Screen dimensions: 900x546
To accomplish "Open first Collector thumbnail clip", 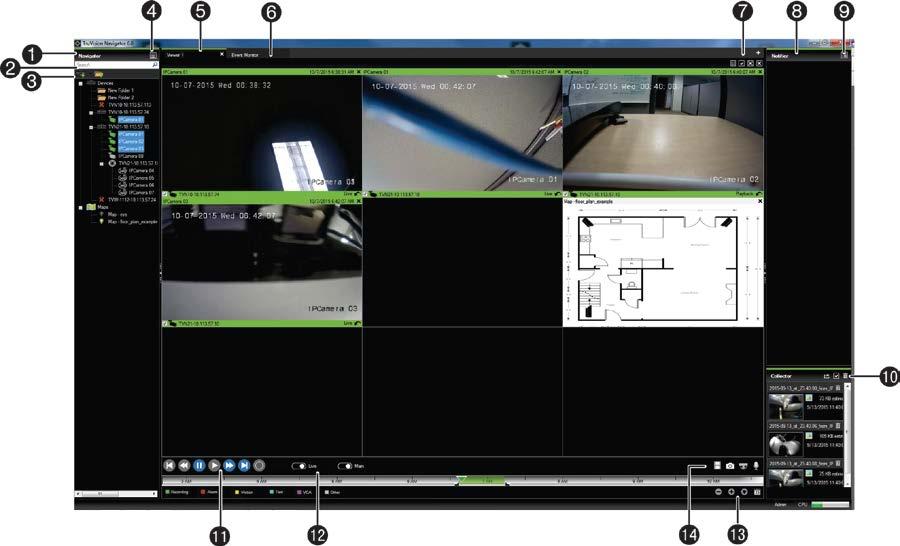I will coord(786,406).
